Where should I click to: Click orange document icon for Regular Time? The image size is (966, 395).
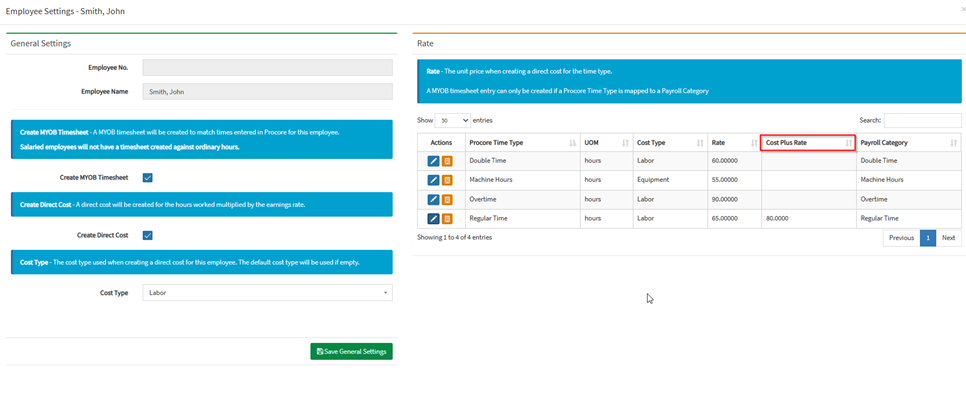pos(447,218)
